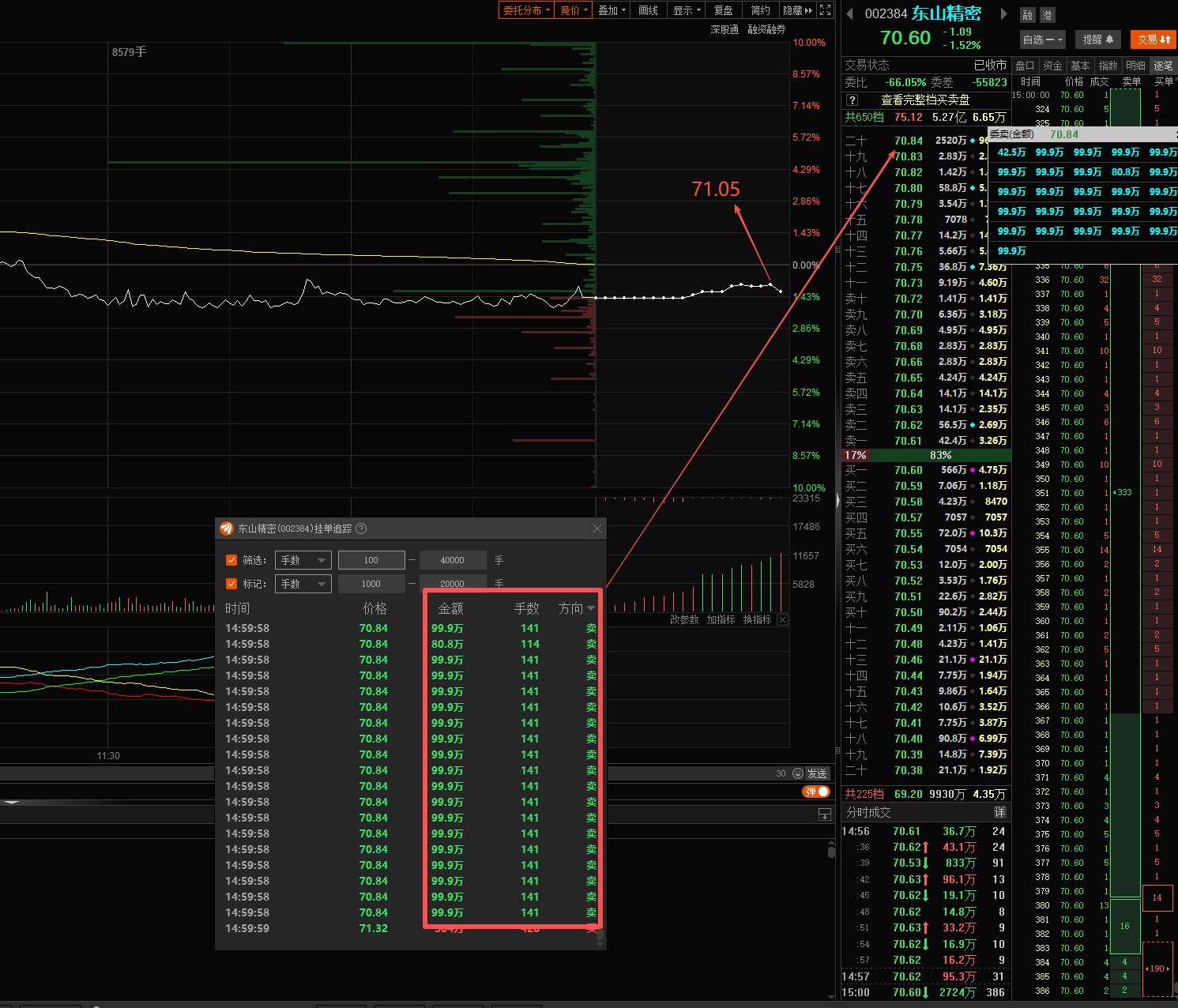Open the 委托分布 dropdown
Screen dimensions: 1178x1008
[x=526, y=10]
